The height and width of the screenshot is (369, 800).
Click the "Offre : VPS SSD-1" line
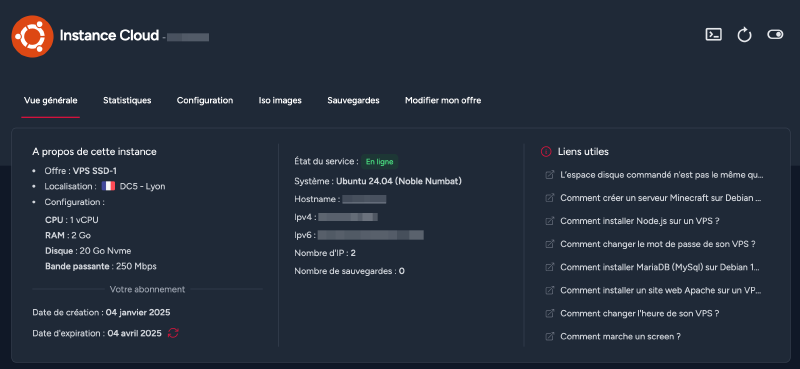(81, 171)
